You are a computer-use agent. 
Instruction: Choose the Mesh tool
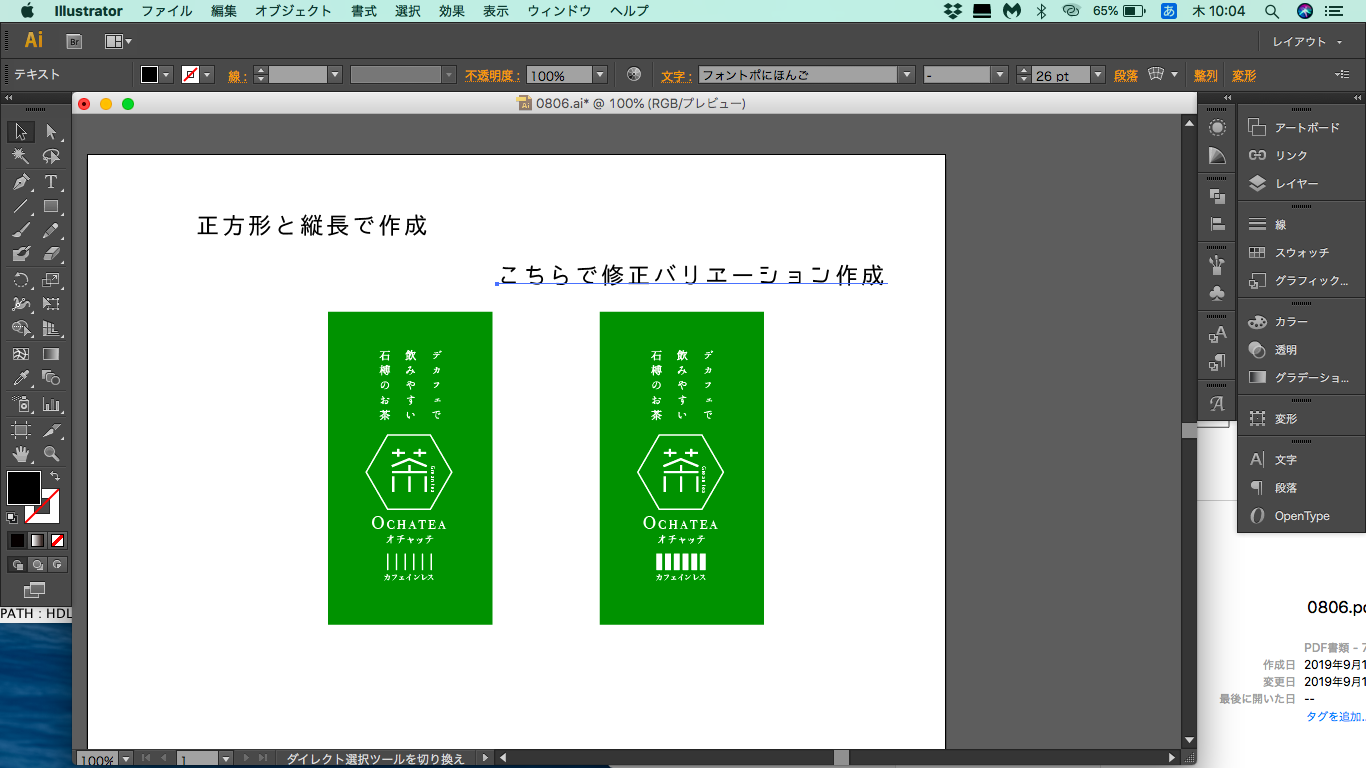[x=21, y=354]
